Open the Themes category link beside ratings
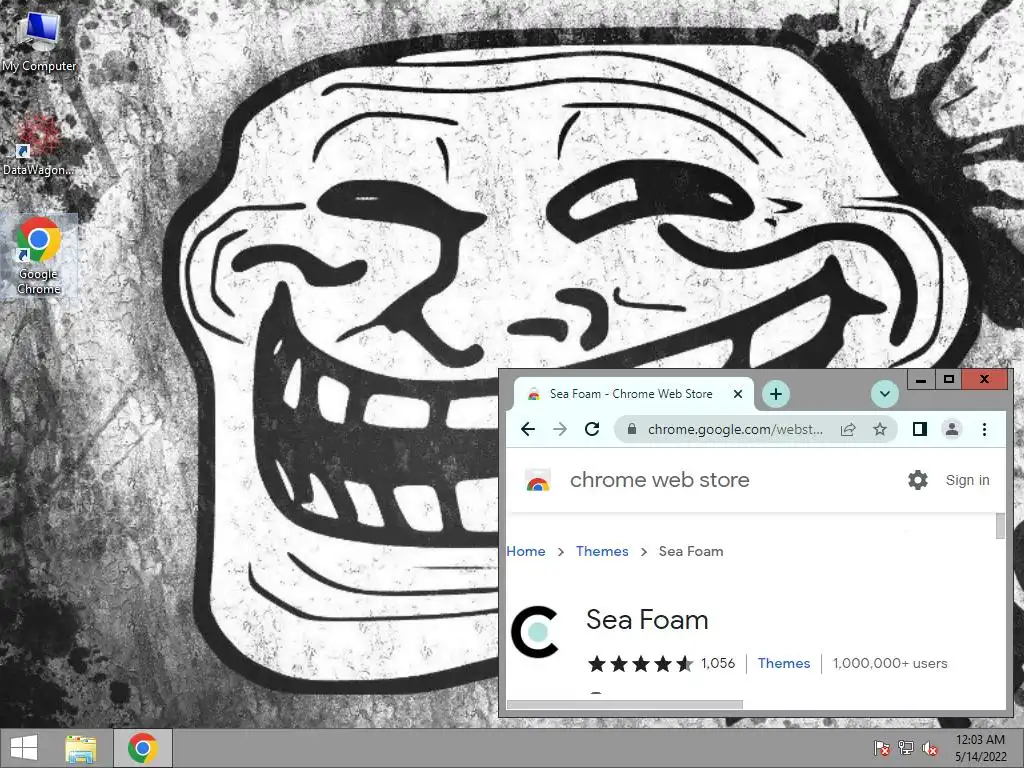 click(x=784, y=664)
